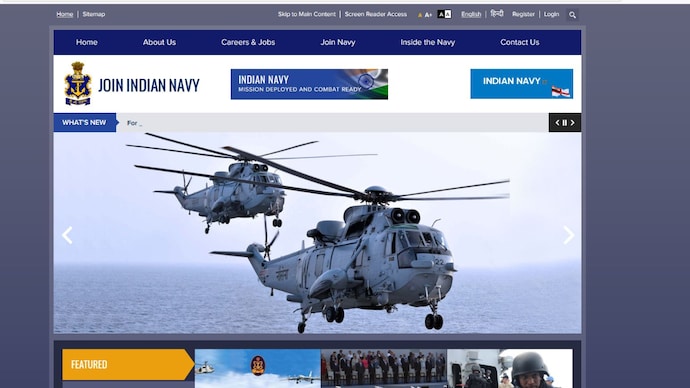Click the Mission Deployed Combat Ready banner

coord(309,84)
